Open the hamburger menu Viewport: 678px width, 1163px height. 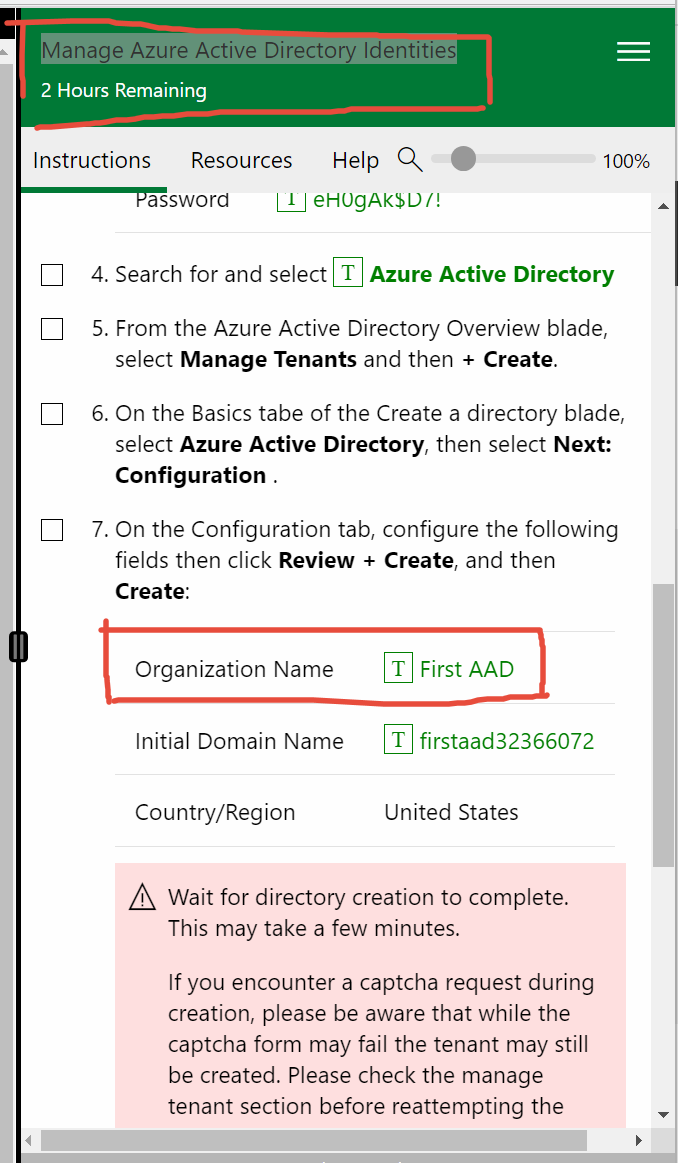point(633,52)
